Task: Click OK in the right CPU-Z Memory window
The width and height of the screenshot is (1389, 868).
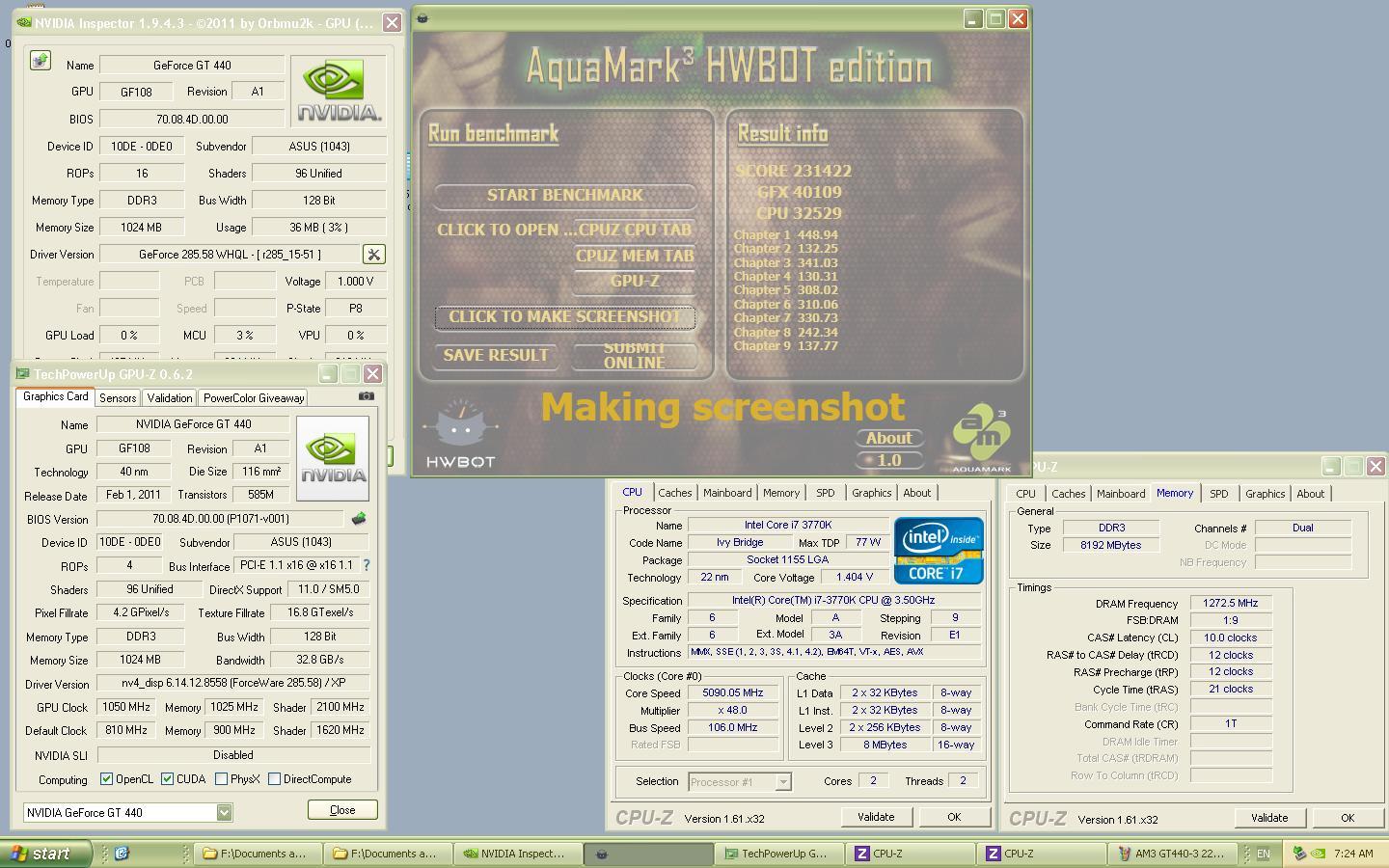Action: [x=1348, y=818]
